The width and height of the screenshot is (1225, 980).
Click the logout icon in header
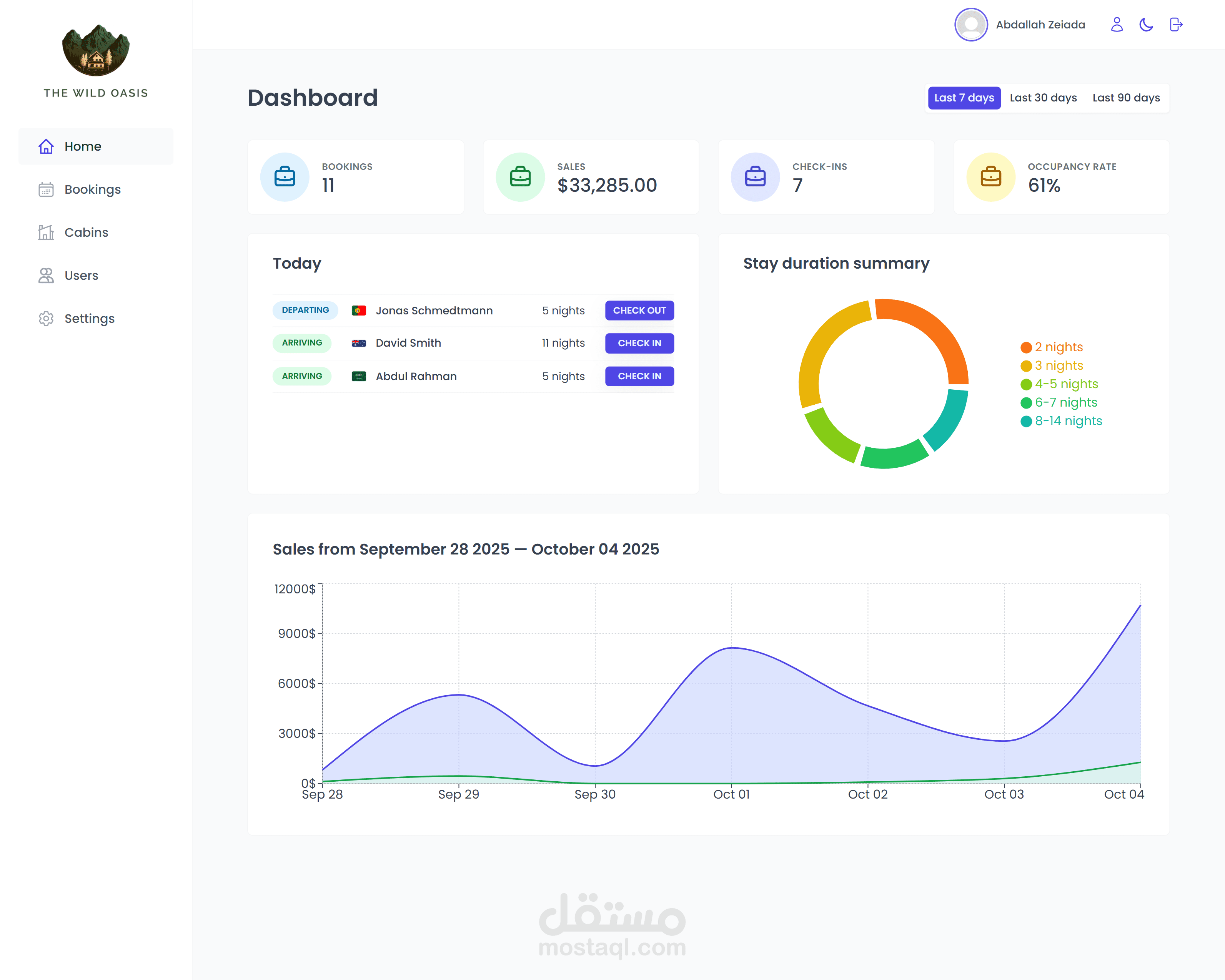(x=1175, y=25)
